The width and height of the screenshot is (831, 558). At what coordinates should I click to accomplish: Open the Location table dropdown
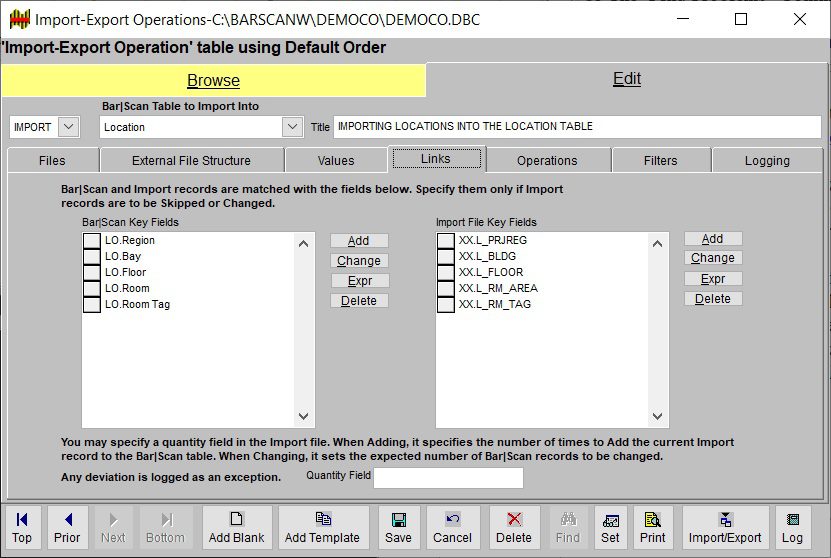pos(292,127)
